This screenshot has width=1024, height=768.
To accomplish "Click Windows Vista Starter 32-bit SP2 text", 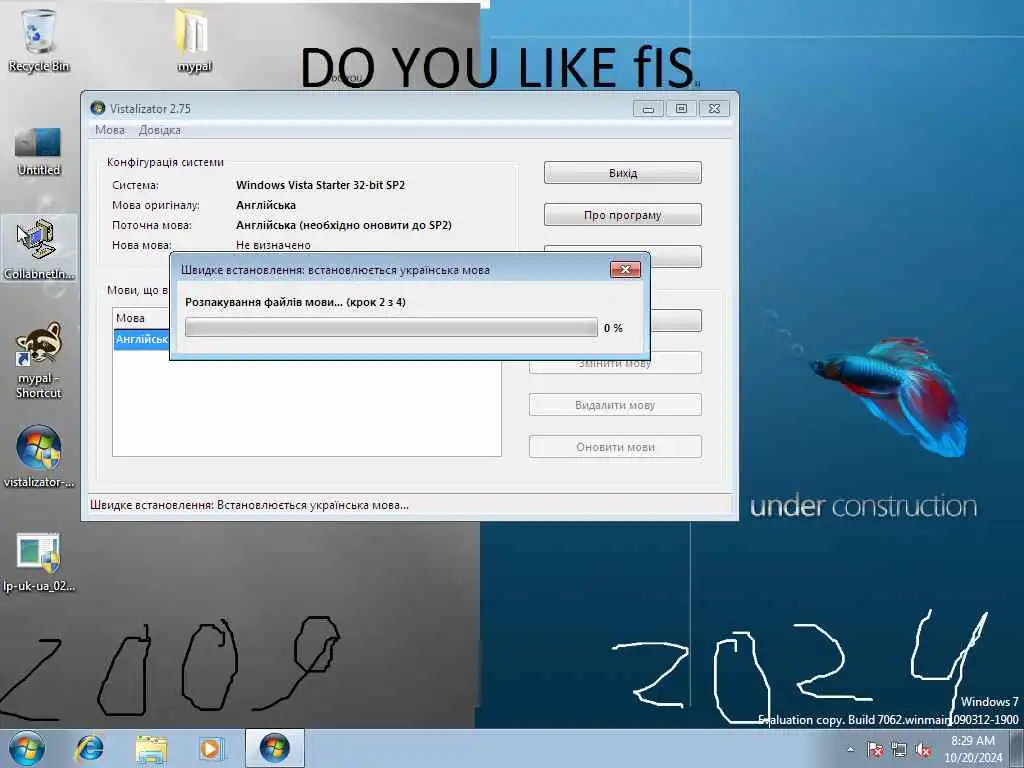I will [320, 185].
